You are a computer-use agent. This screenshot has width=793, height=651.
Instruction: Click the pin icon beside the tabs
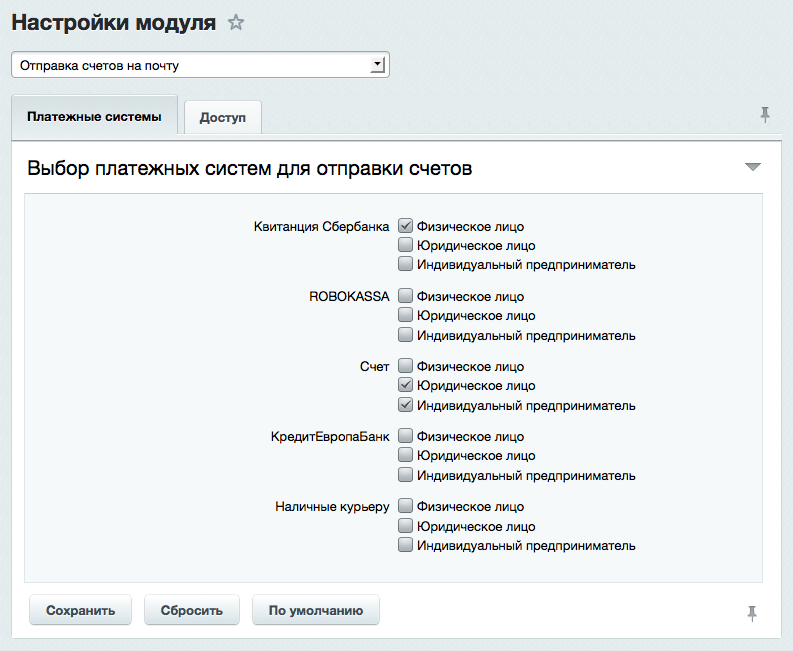point(765,115)
